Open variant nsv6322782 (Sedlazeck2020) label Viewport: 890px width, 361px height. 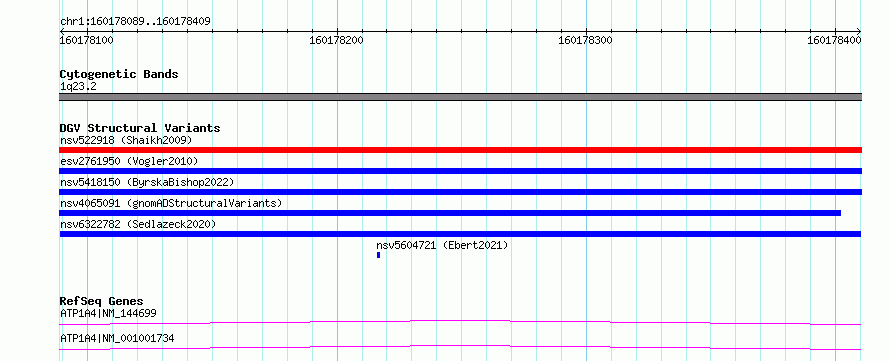(138, 224)
